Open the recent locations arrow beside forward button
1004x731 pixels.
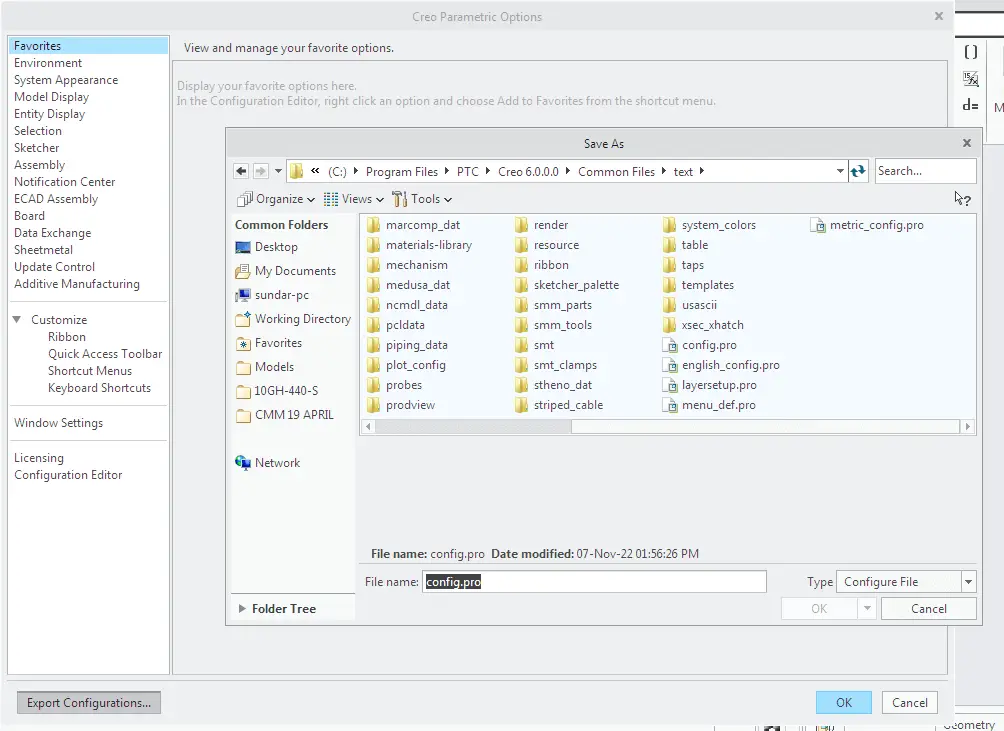pos(278,171)
